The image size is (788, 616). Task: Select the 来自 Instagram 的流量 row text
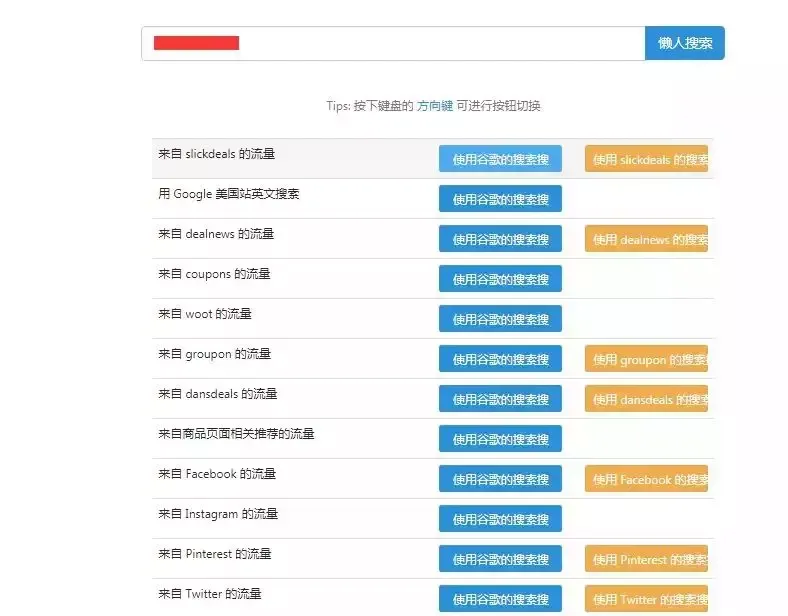pos(218,514)
